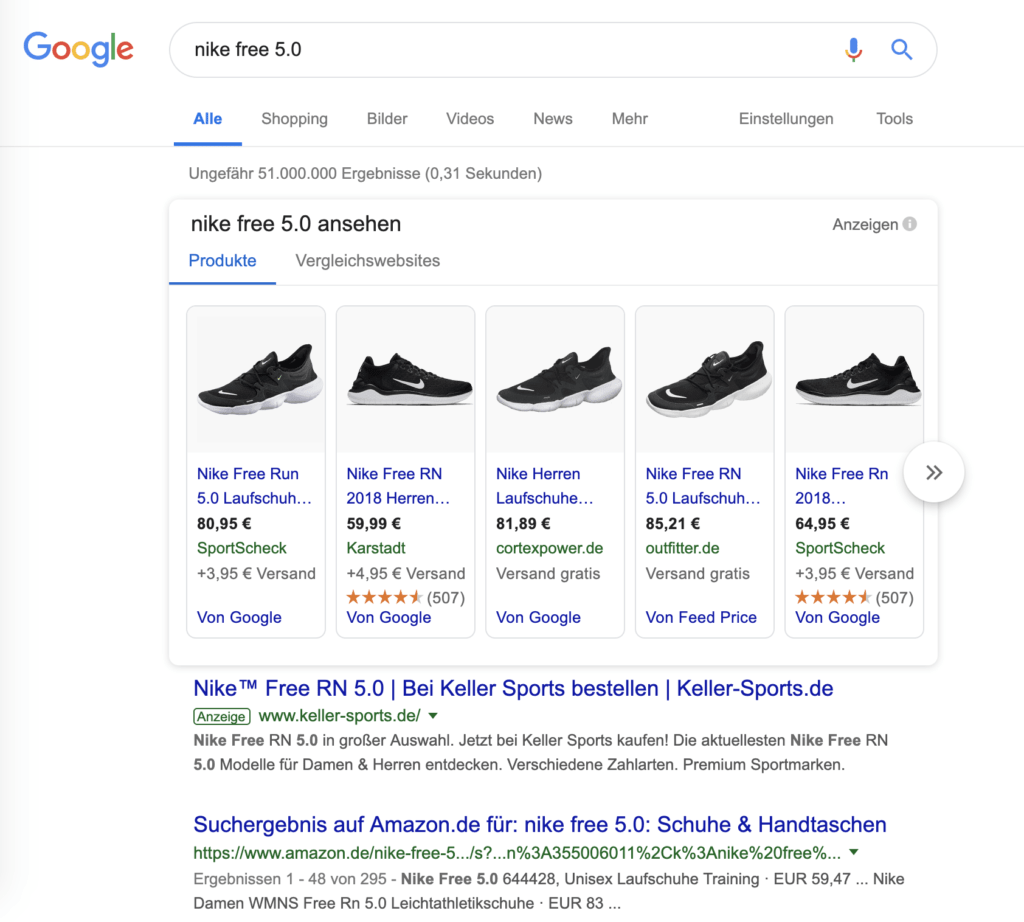Click the Google logo
The height and width of the screenshot is (922, 1024).
pyautogui.click(x=78, y=49)
